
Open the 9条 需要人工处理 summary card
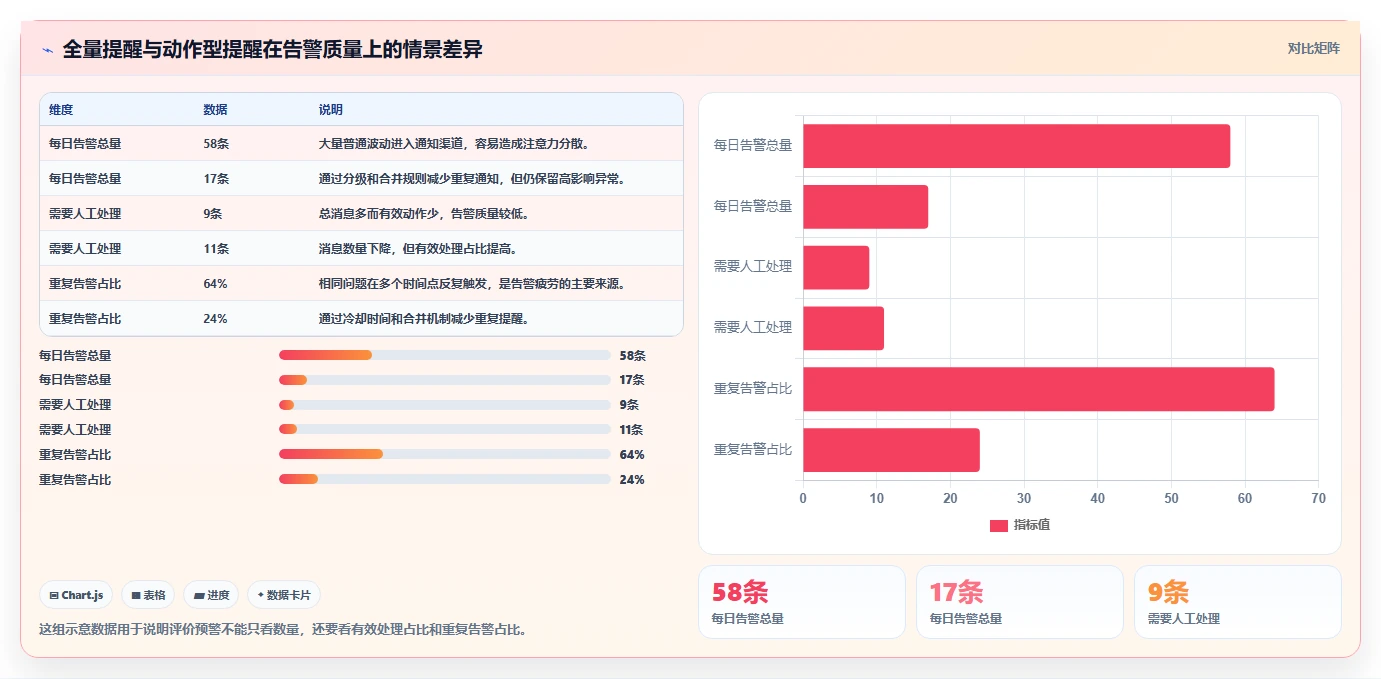coord(1237,602)
